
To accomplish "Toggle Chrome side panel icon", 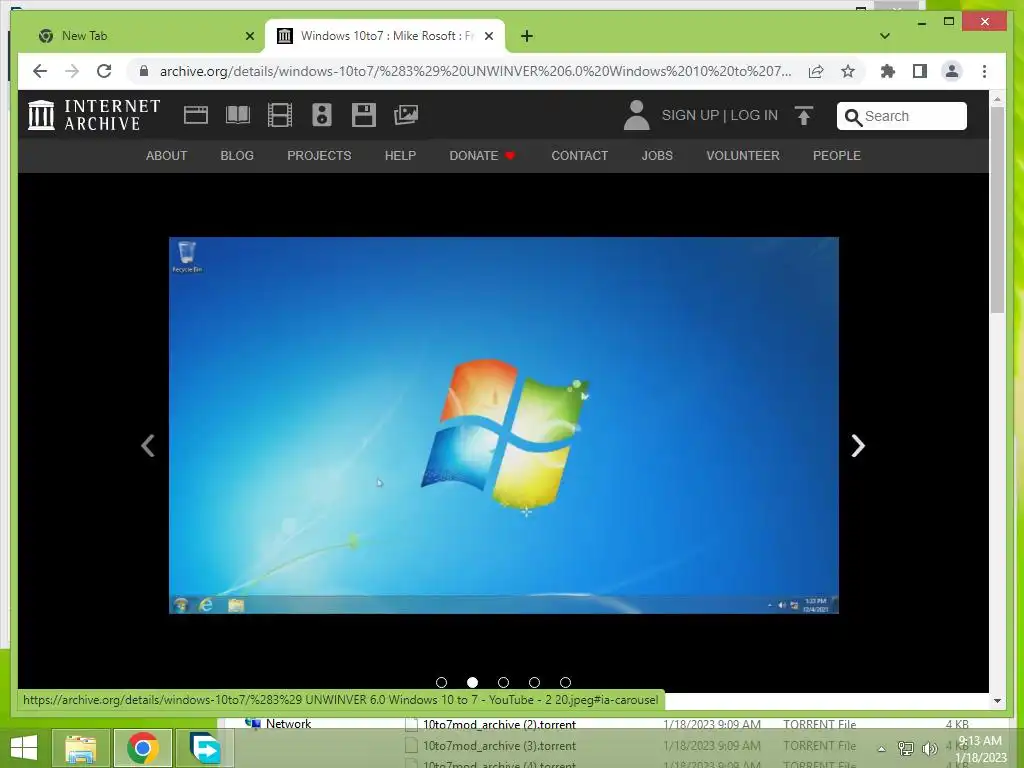I will [920, 71].
